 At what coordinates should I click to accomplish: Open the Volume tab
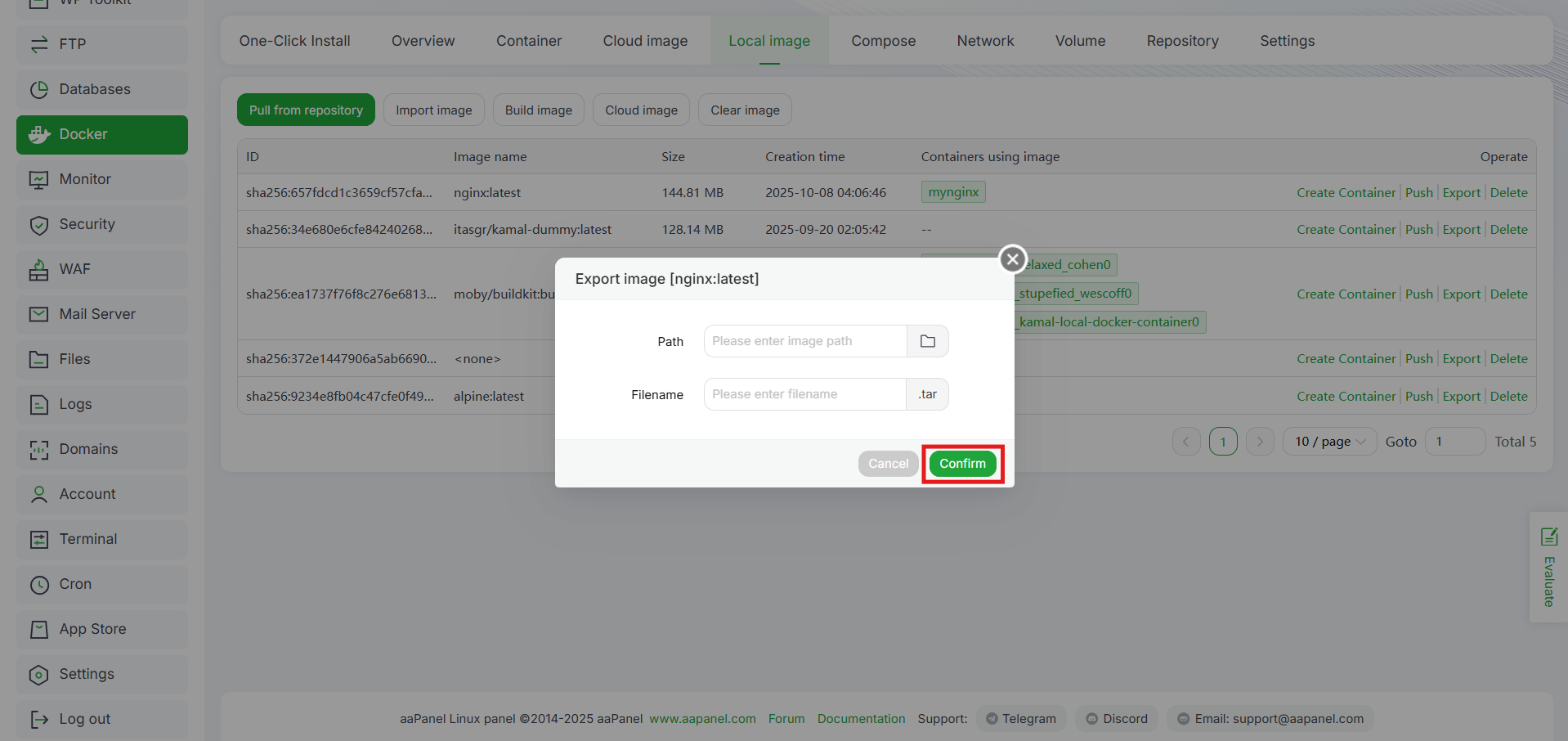coord(1080,41)
